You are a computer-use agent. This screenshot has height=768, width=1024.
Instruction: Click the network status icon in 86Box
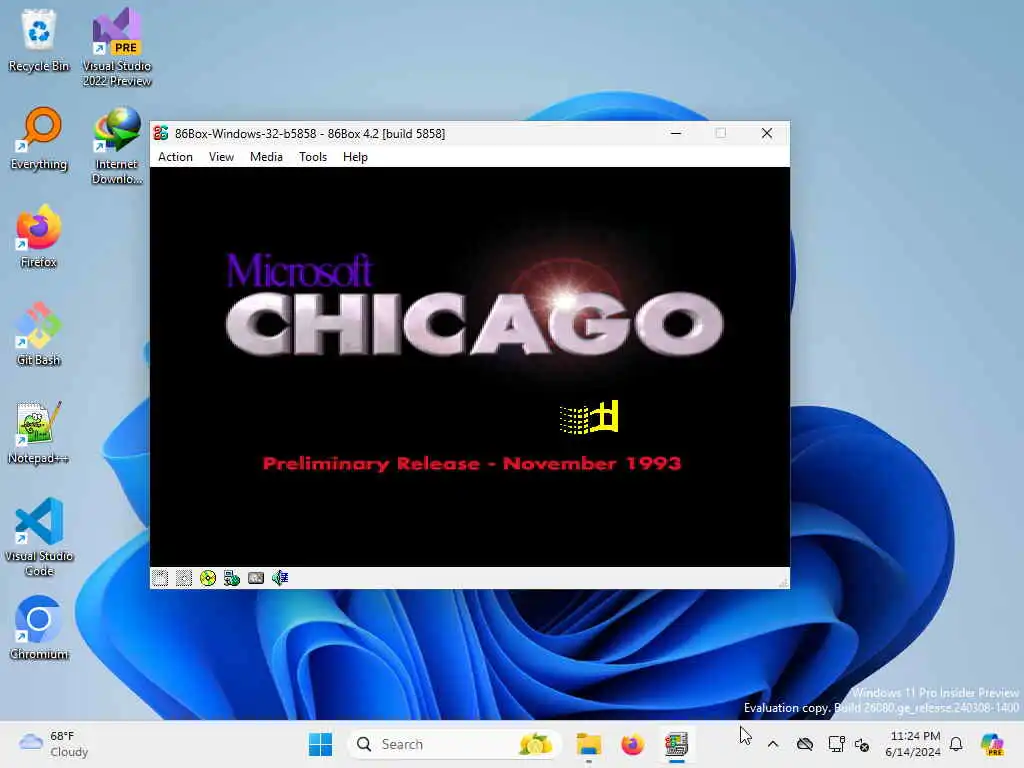(x=232, y=578)
